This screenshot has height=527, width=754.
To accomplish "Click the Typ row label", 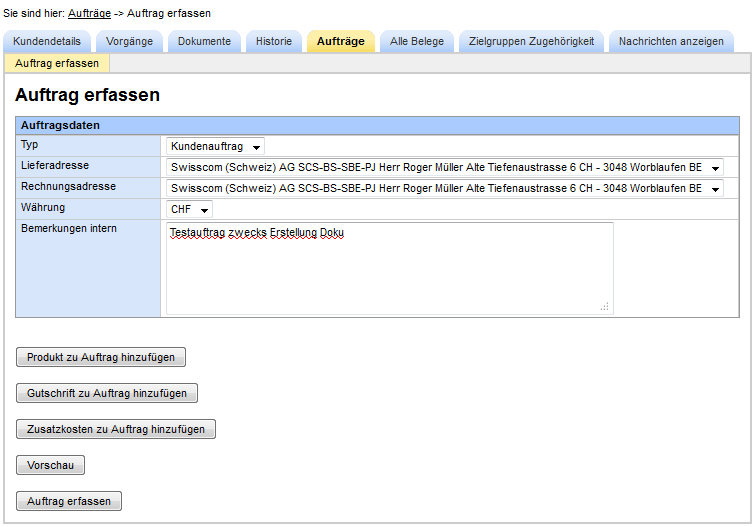I will click(29, 144).
